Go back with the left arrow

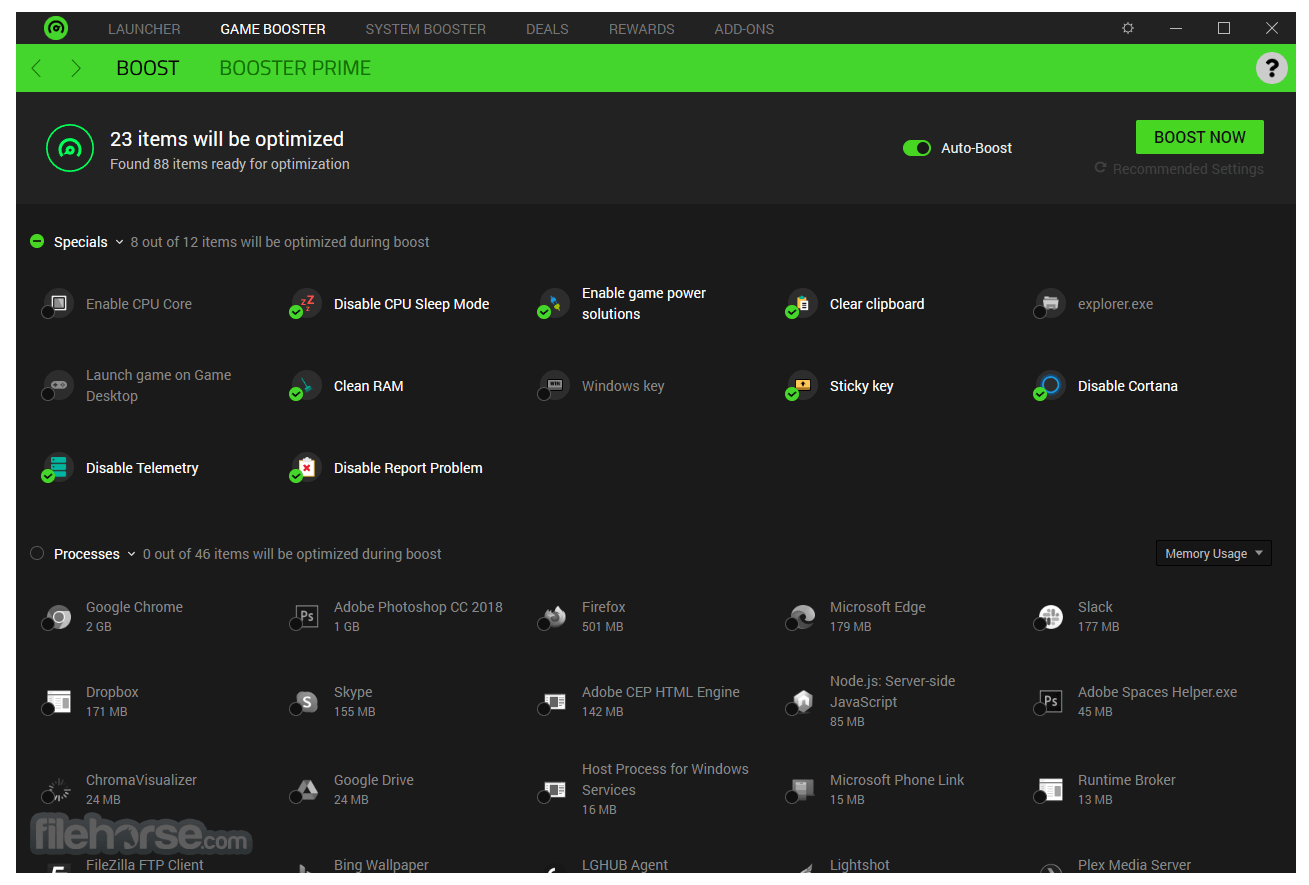click(37, 68)
